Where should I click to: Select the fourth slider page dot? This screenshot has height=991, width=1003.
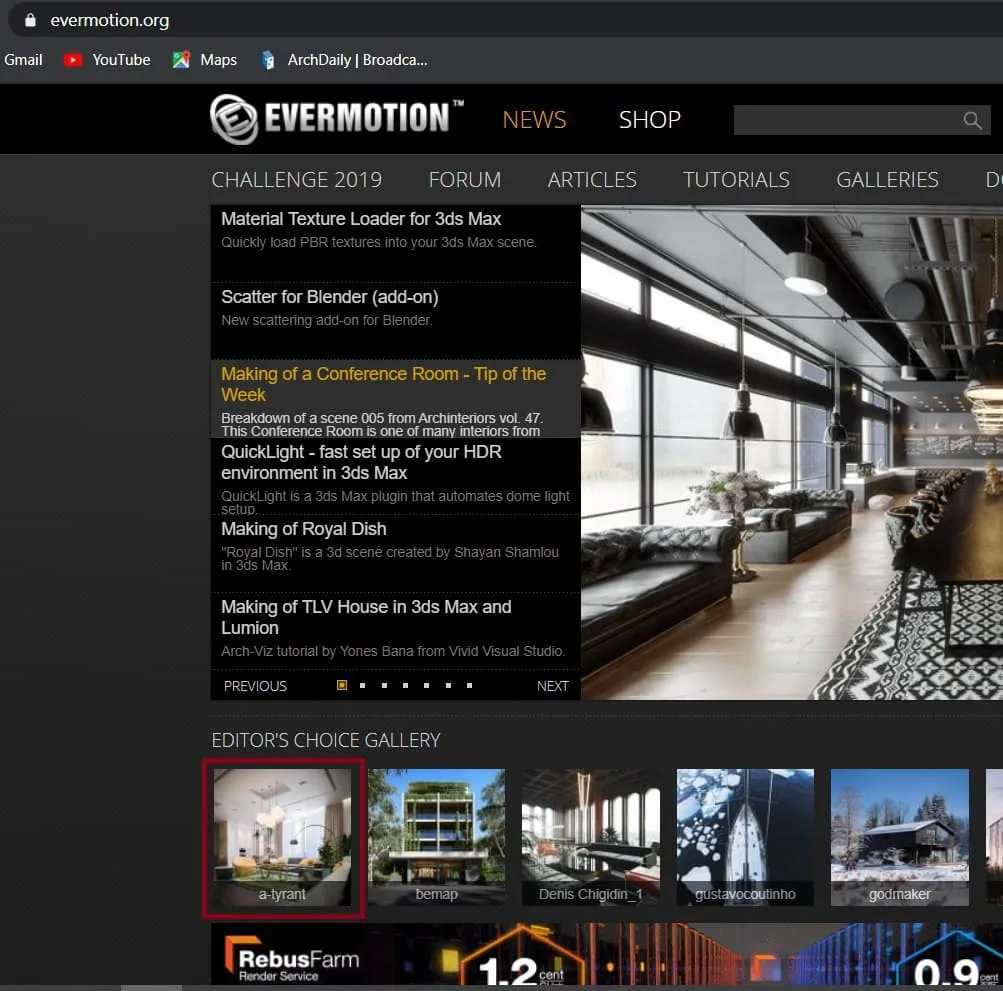(x=405, y=685)
